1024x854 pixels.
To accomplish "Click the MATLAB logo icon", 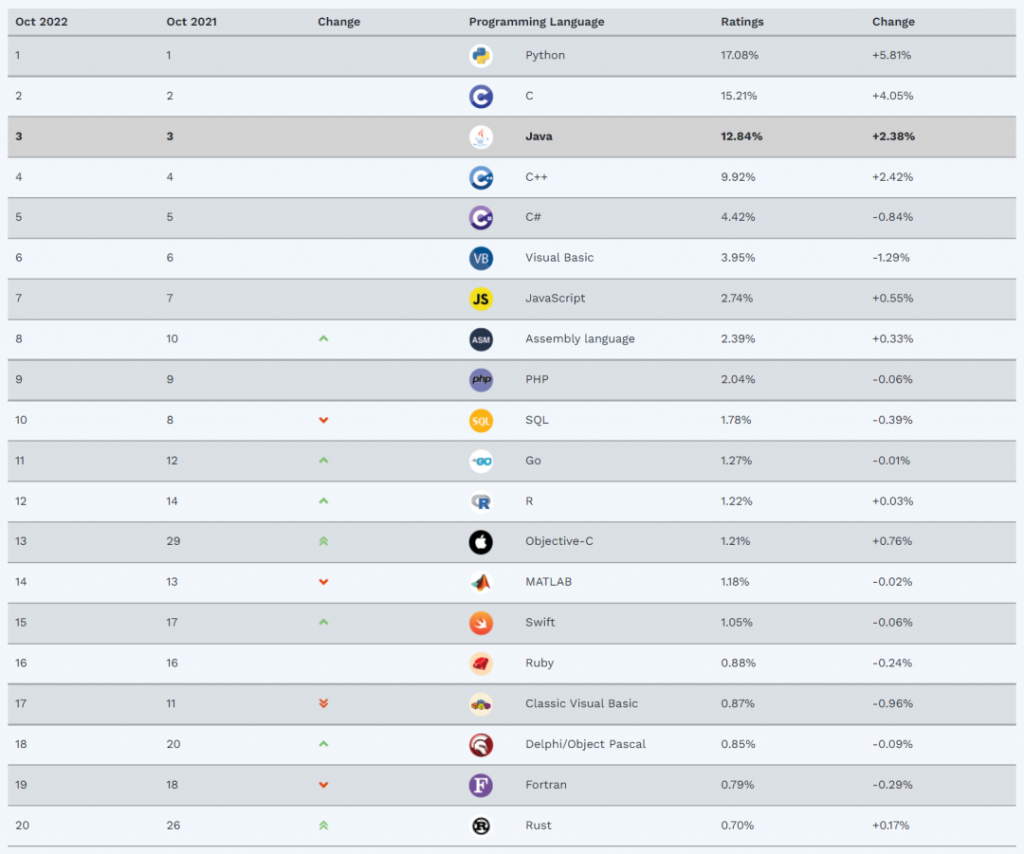I will point(481,582).
